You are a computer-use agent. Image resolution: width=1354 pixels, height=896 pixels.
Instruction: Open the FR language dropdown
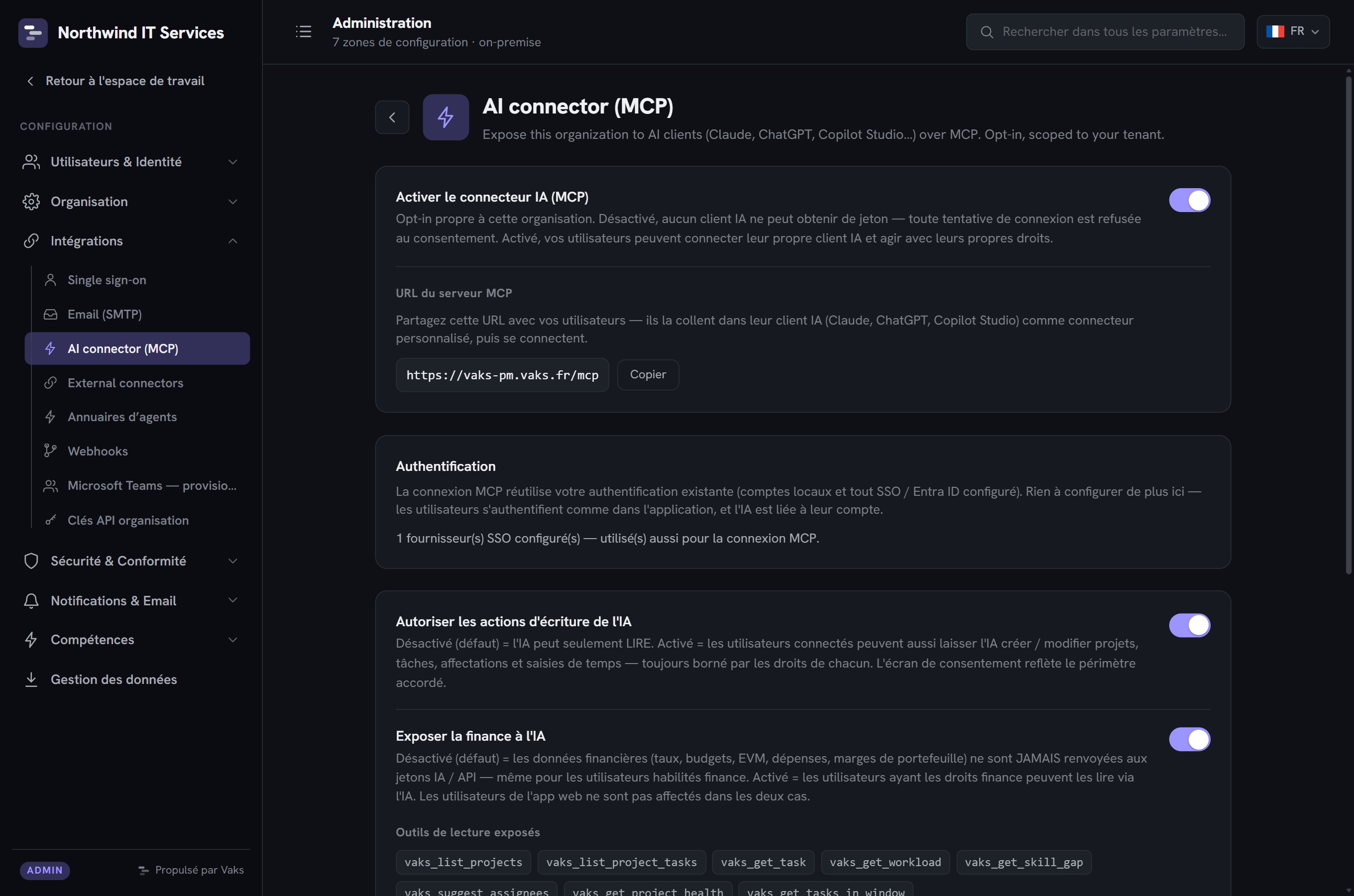[x=1293, y=31]
